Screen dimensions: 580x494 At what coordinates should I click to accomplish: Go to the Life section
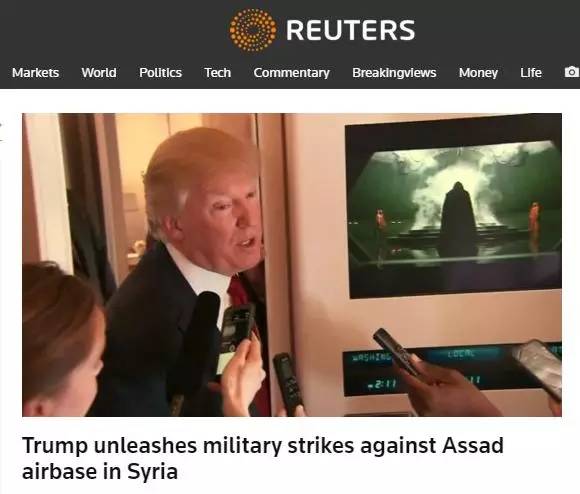tap(531, 73)
